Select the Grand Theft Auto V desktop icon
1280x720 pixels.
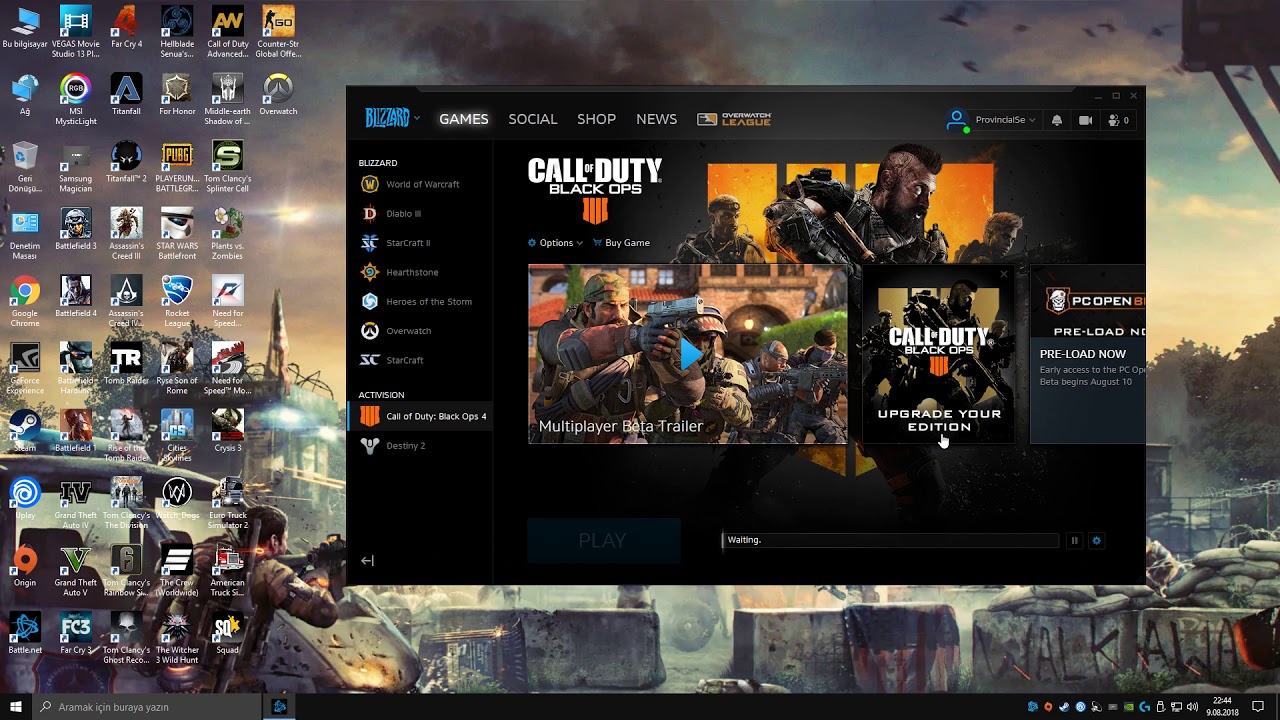point(75,572)
